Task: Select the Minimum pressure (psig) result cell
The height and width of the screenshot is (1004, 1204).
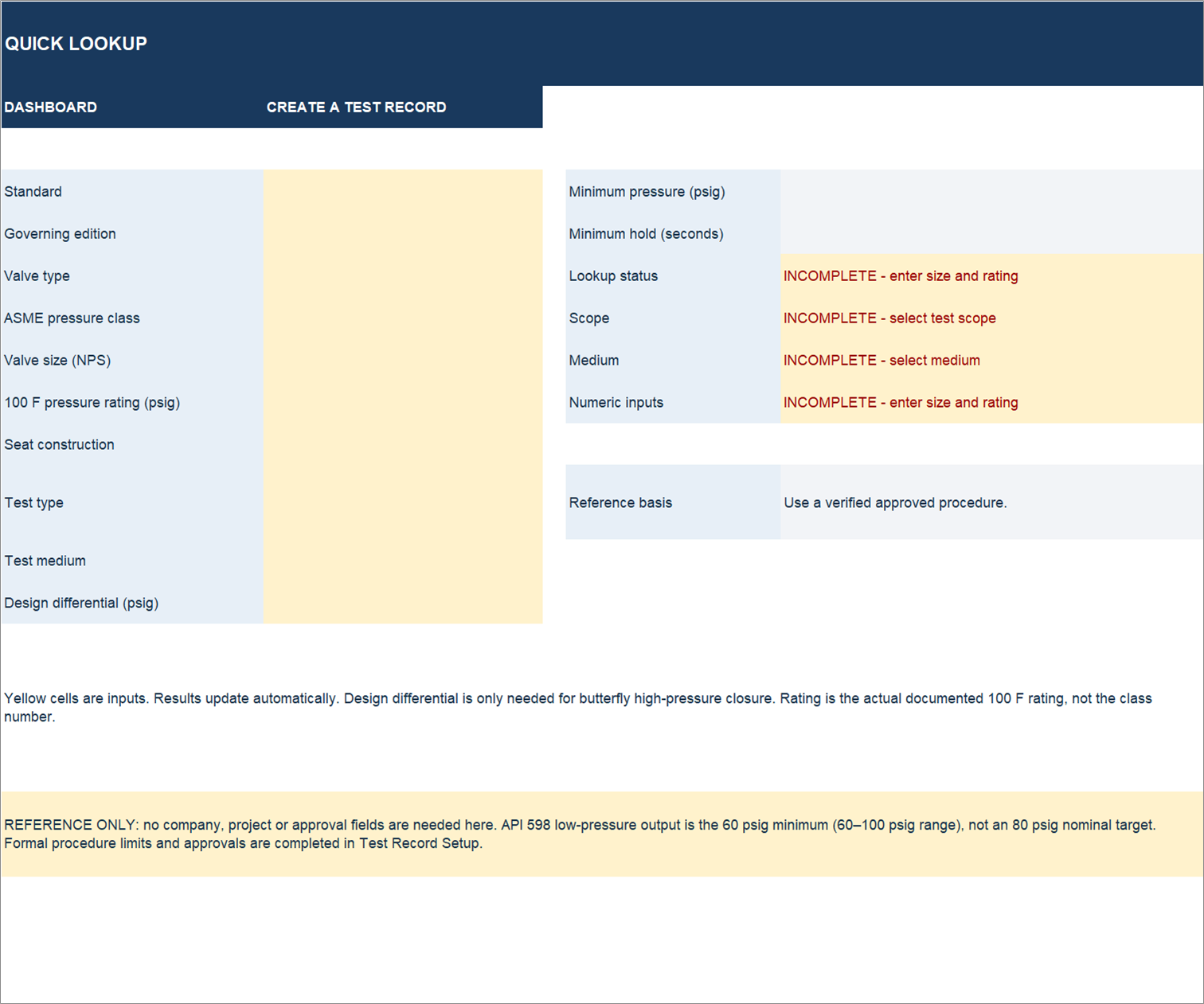Action: tap(991, 191)
